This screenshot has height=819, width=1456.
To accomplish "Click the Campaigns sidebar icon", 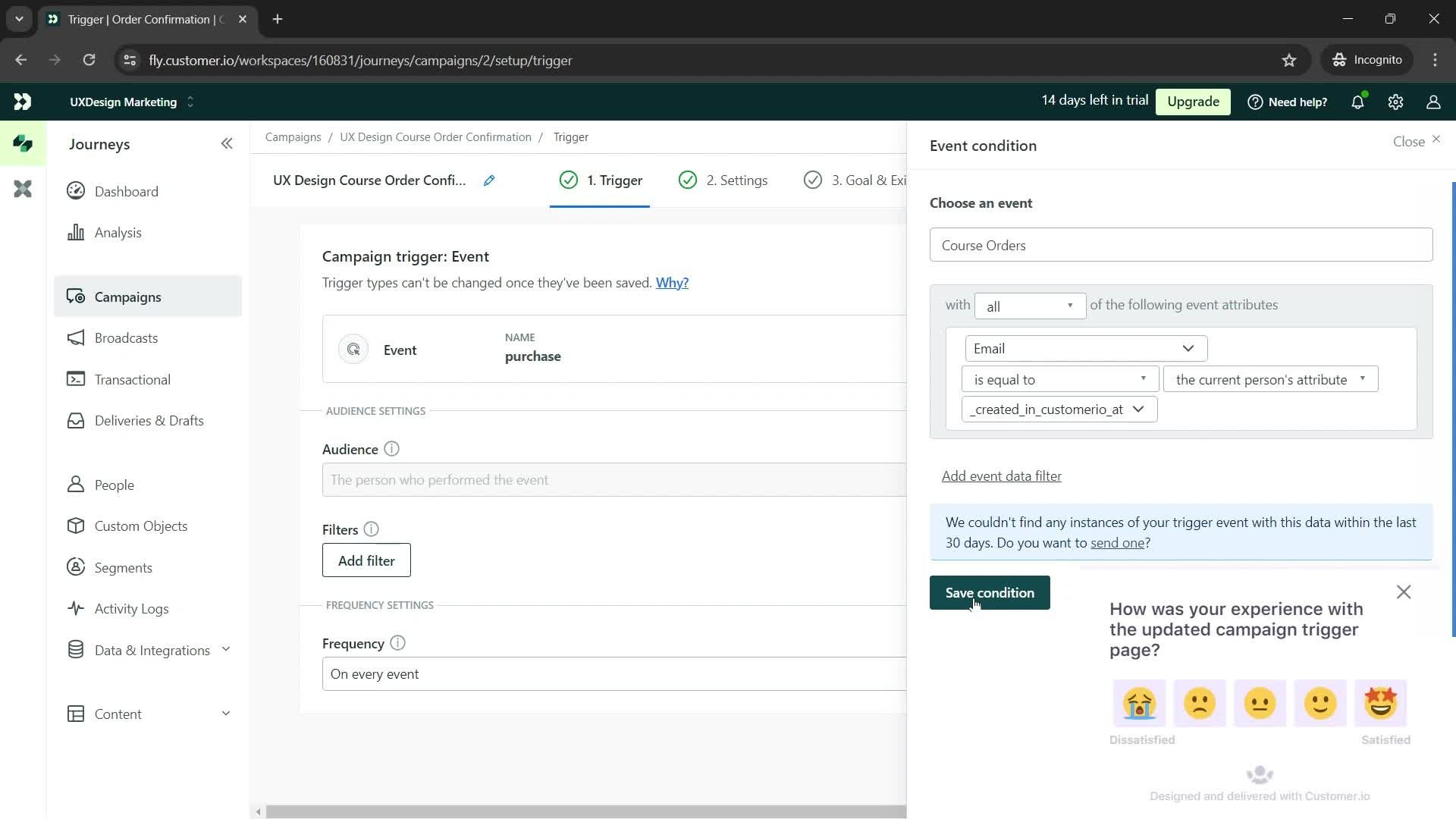I will coord(76,297).
